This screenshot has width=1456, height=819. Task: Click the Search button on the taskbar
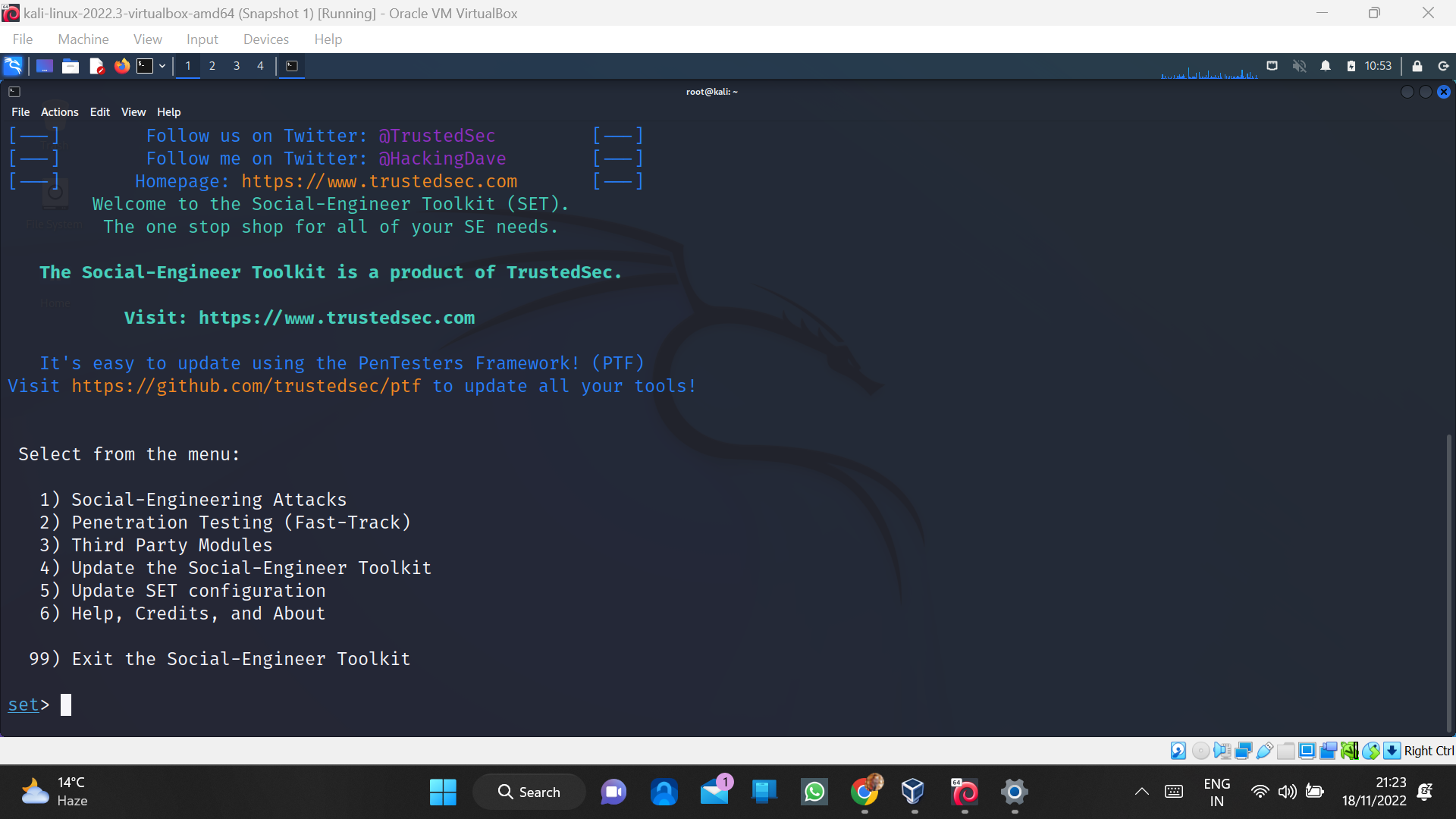[x=529, y=791]
